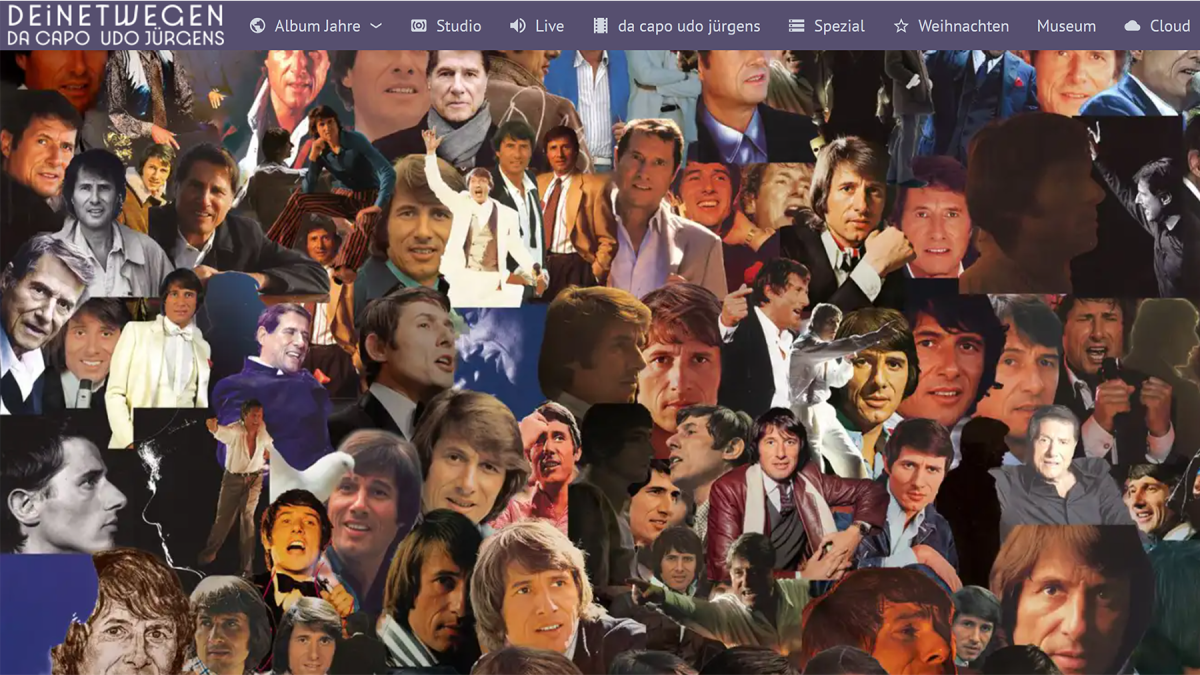Viewport: 1200px width, 675px height.
Task: Click the camera icon beside Studio
Action: (419, 26)
